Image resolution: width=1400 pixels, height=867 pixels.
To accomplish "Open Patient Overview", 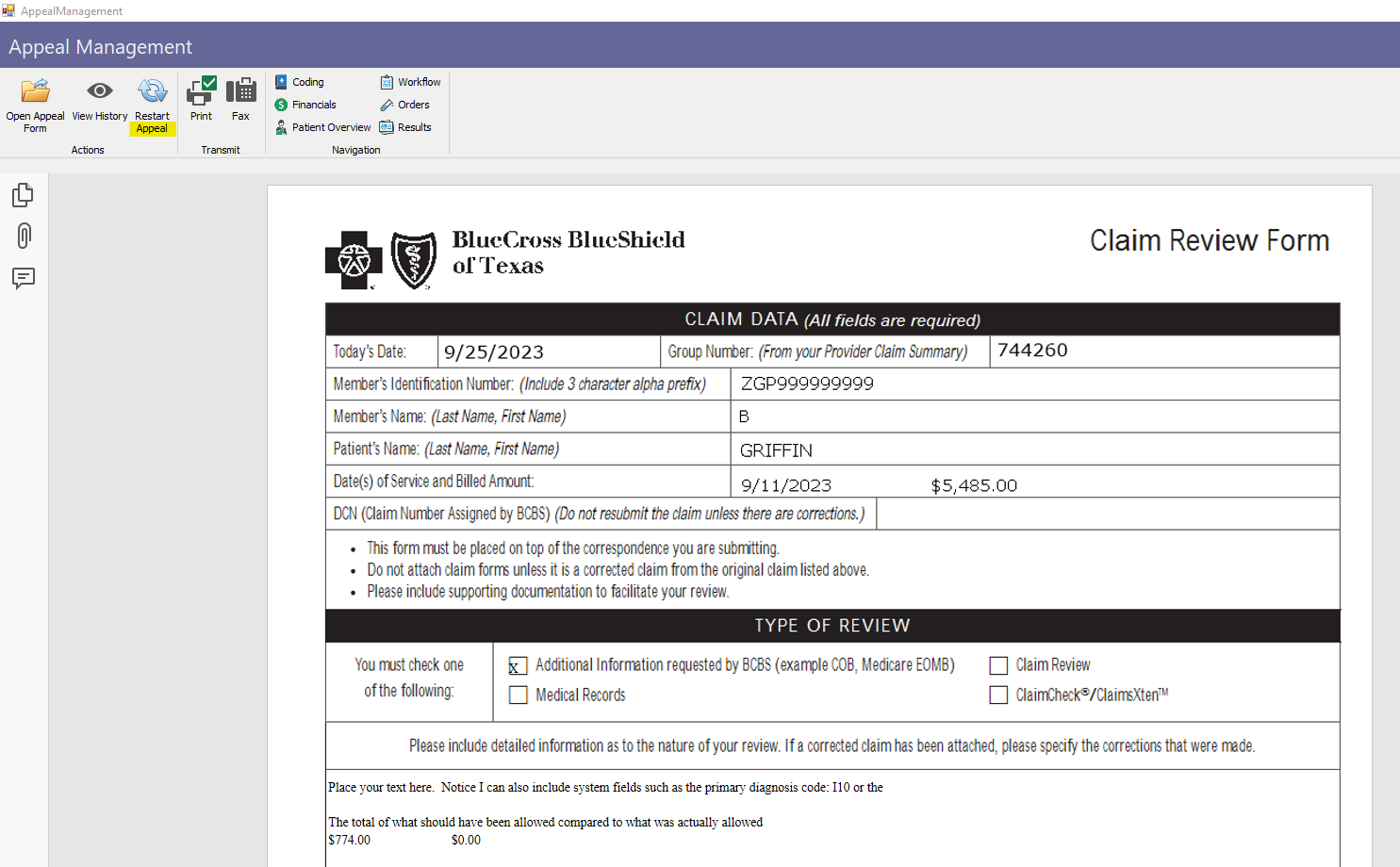I will coord(322,127).
